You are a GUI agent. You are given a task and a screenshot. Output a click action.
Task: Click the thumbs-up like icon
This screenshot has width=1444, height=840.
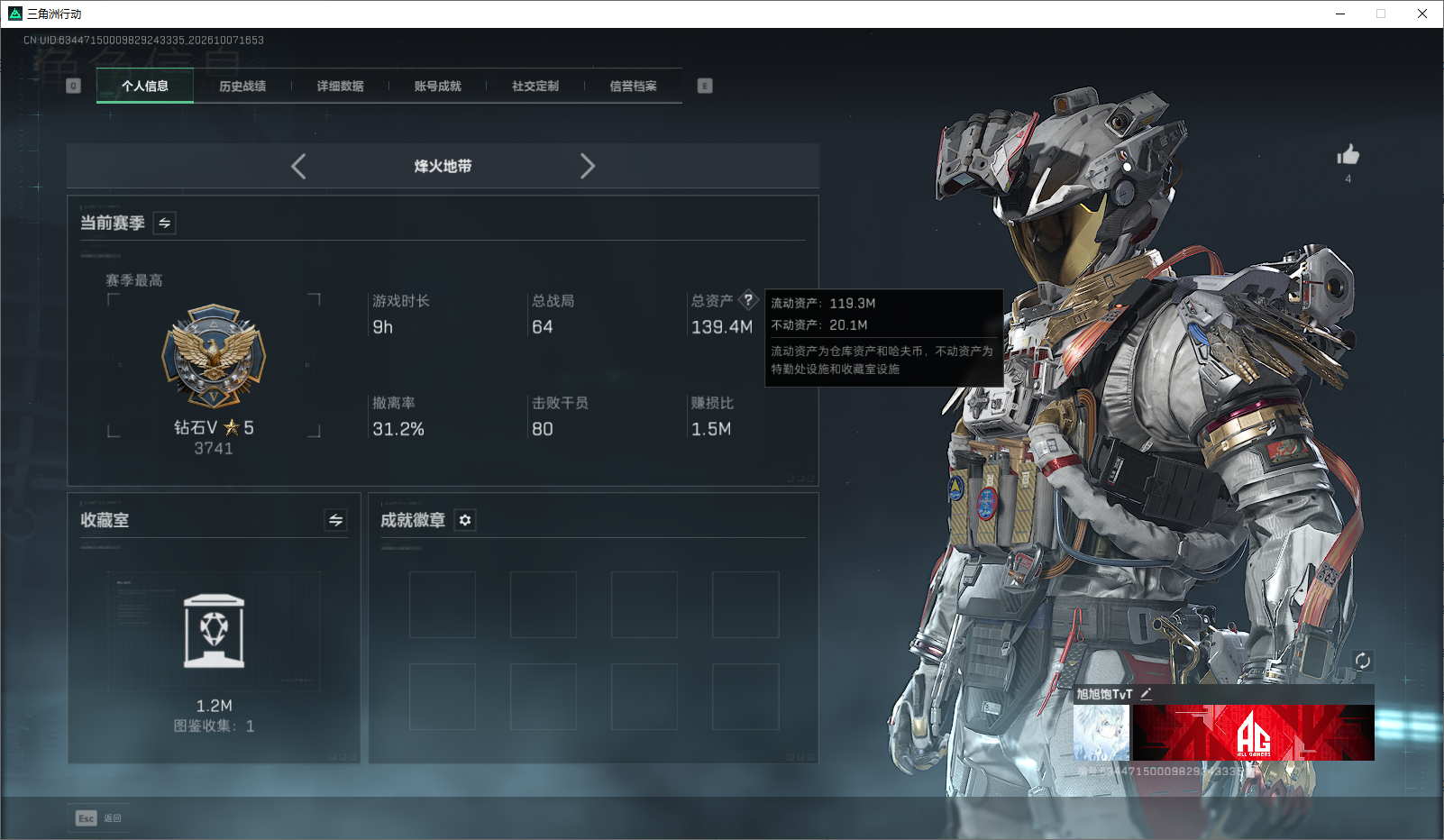[x=1348, y=154]
